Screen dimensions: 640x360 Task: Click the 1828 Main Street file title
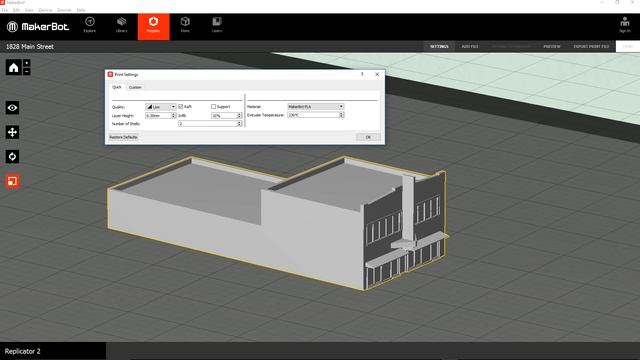[30, 47]
